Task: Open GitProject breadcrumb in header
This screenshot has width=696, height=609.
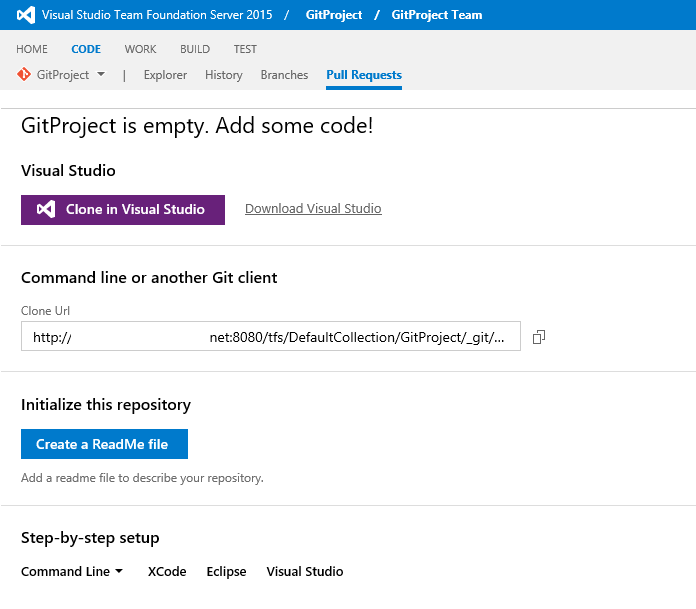Action: [334, 15]
